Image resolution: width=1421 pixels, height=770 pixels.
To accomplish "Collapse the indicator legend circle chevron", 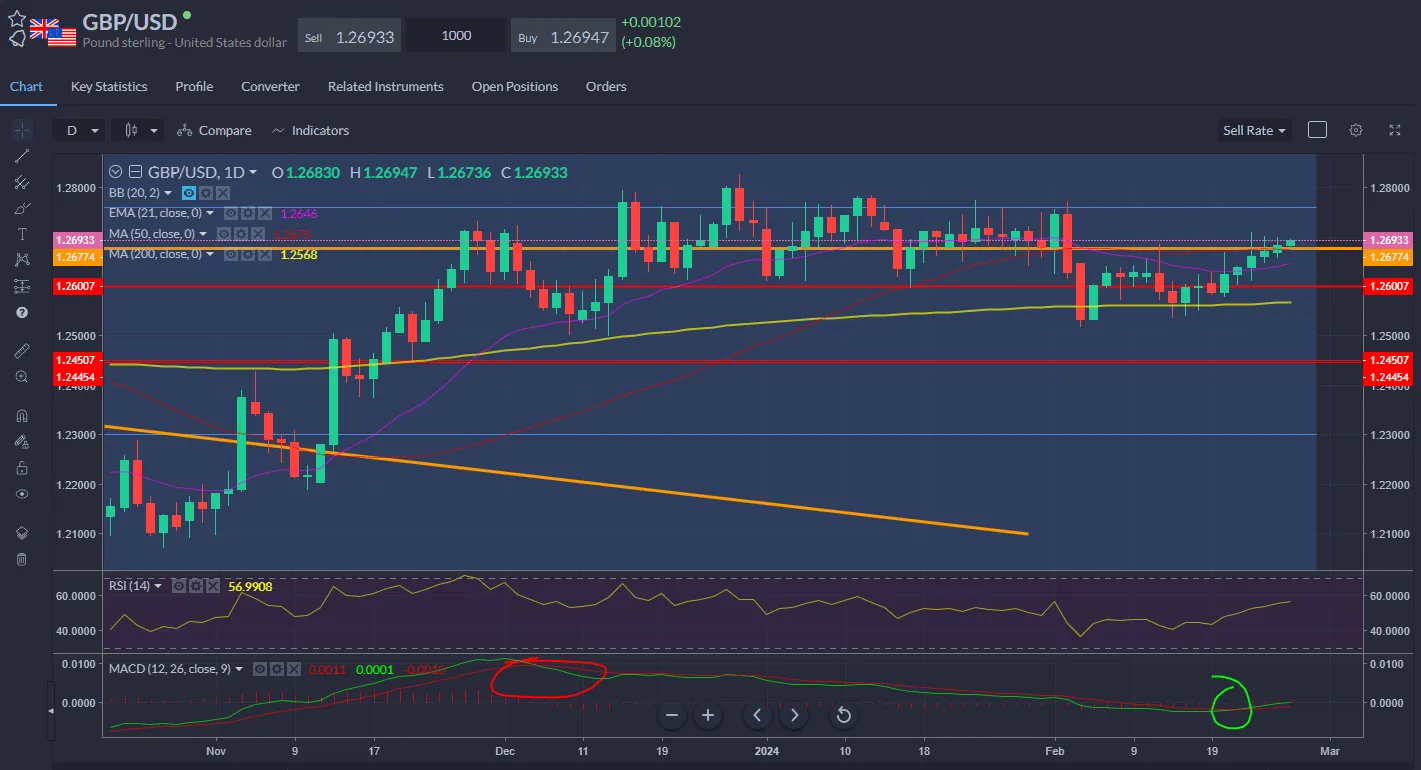I will point(116,172).
